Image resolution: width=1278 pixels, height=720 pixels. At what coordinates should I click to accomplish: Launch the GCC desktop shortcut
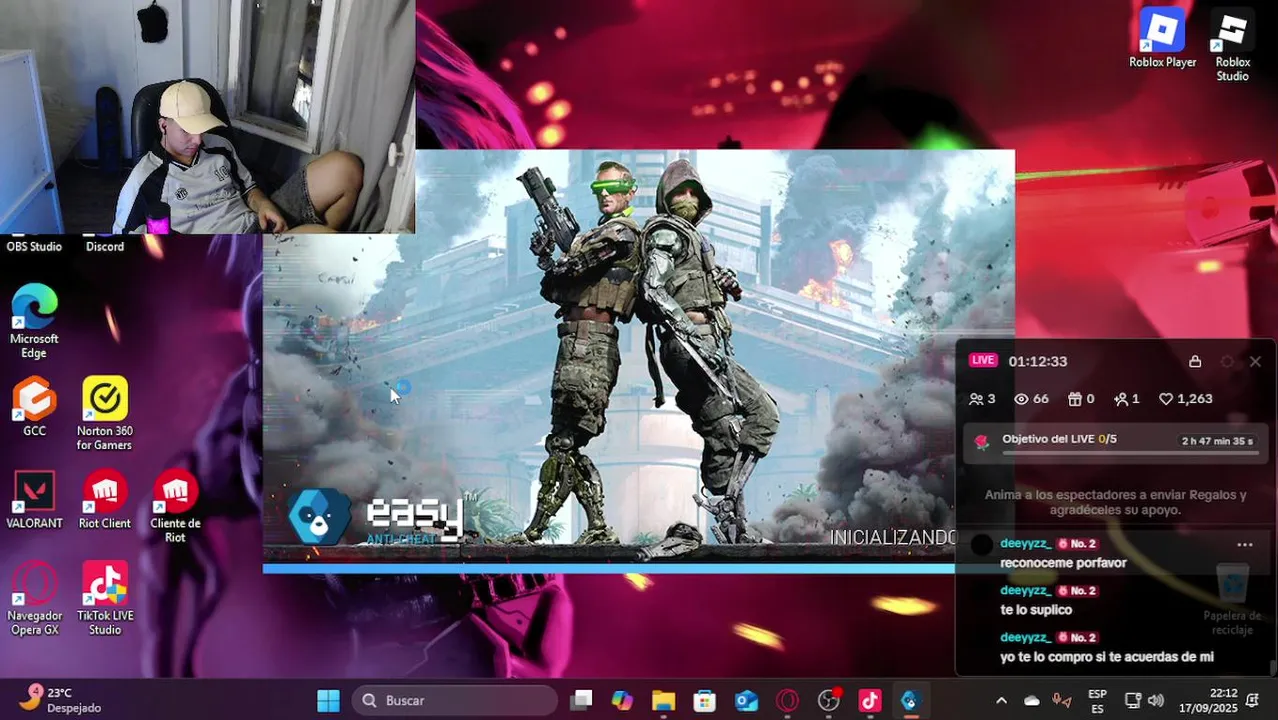[34, 406]
